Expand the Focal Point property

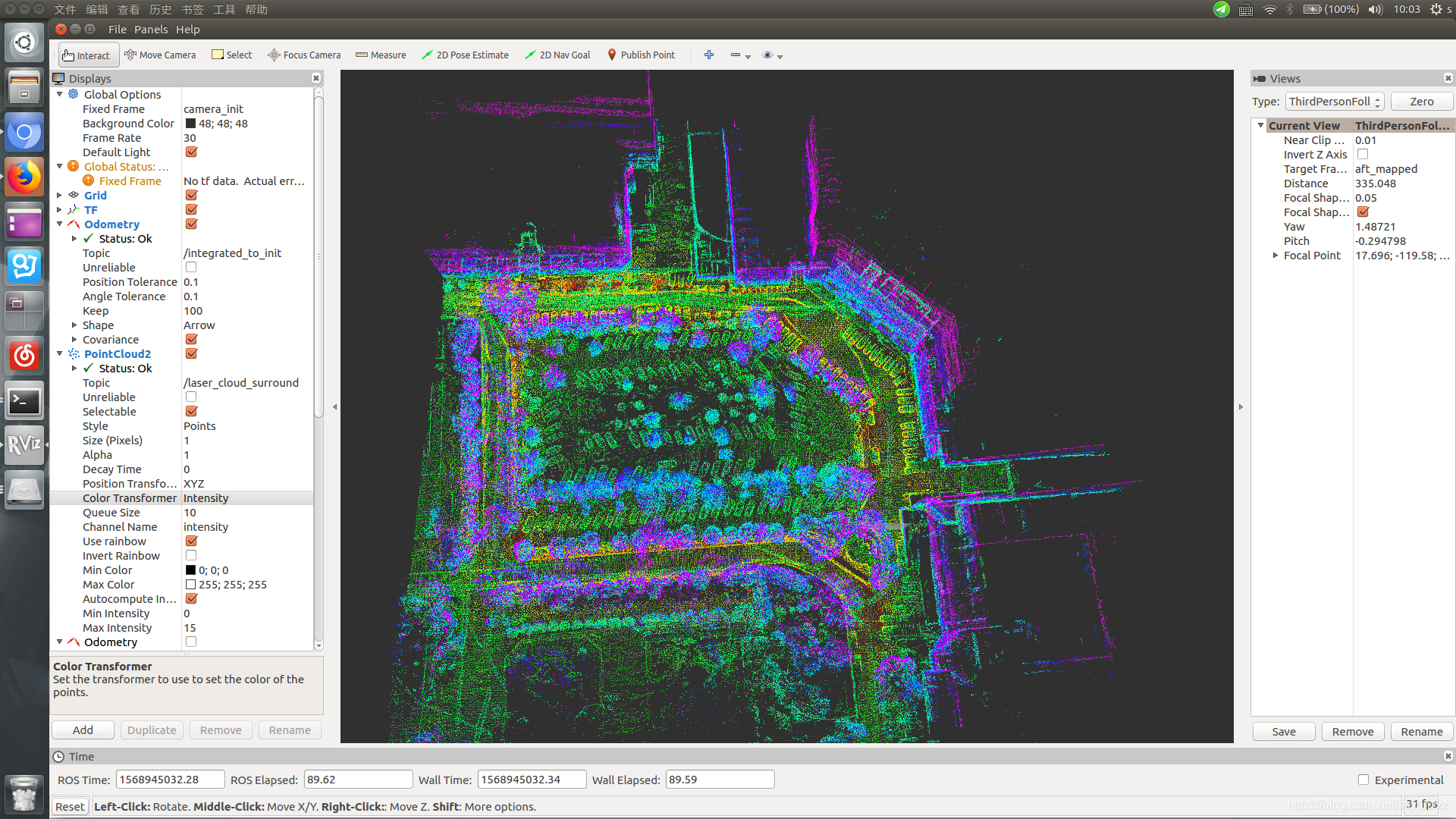[1276, 256]
